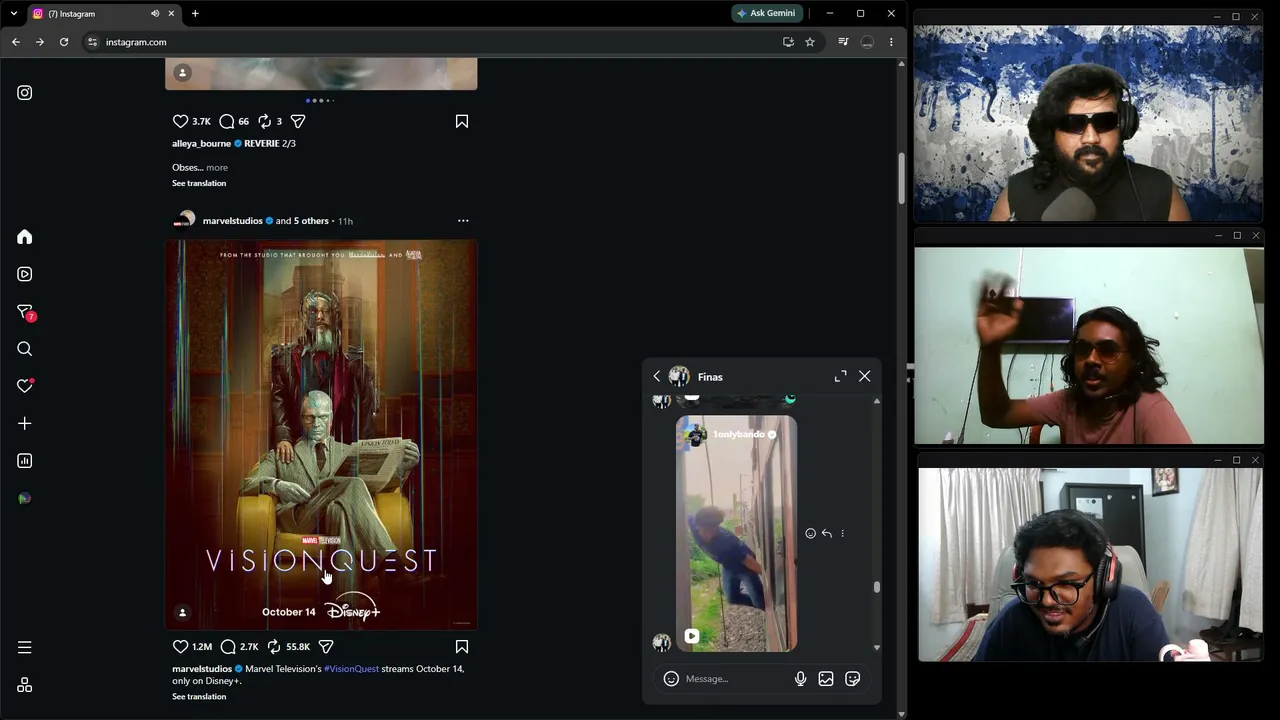This screenshot has width=1280, height=720.
Task: Open the VisionQuest poster image
Action: point(321,434)
